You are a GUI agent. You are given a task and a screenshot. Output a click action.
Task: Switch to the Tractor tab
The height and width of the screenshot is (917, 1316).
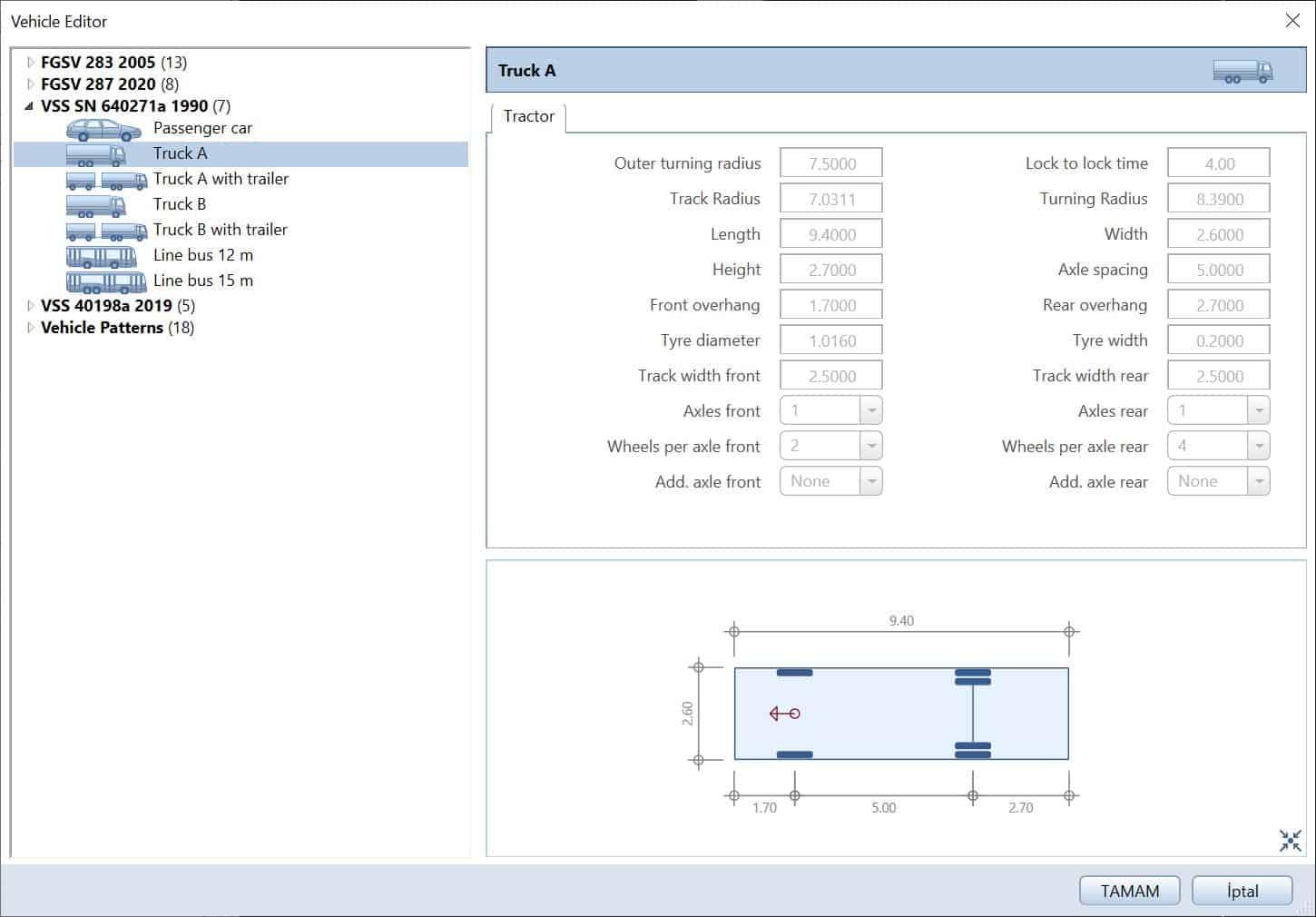pyautogui.click(x=528, y=116)
